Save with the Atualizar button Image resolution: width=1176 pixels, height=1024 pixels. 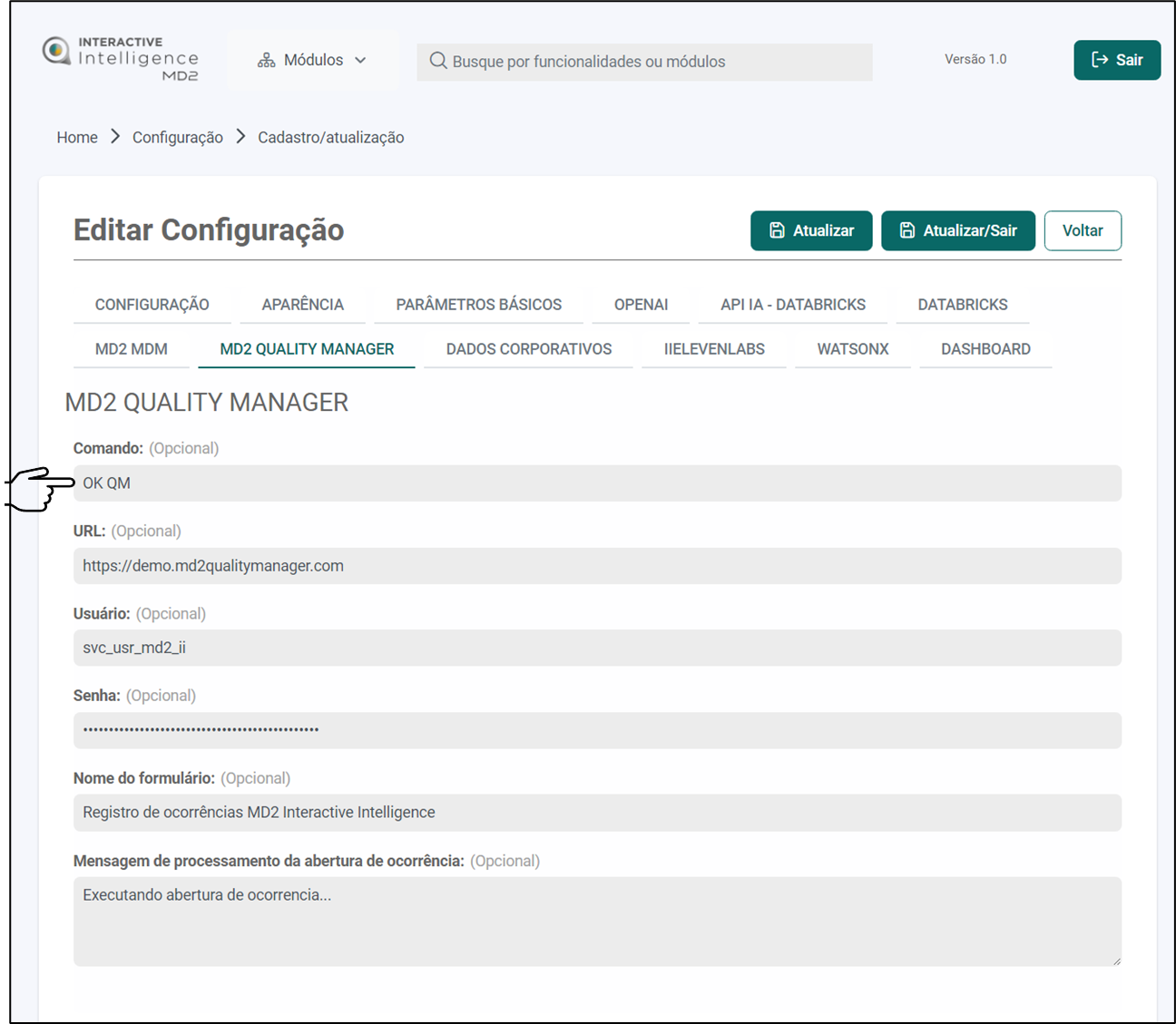(810, 230)
